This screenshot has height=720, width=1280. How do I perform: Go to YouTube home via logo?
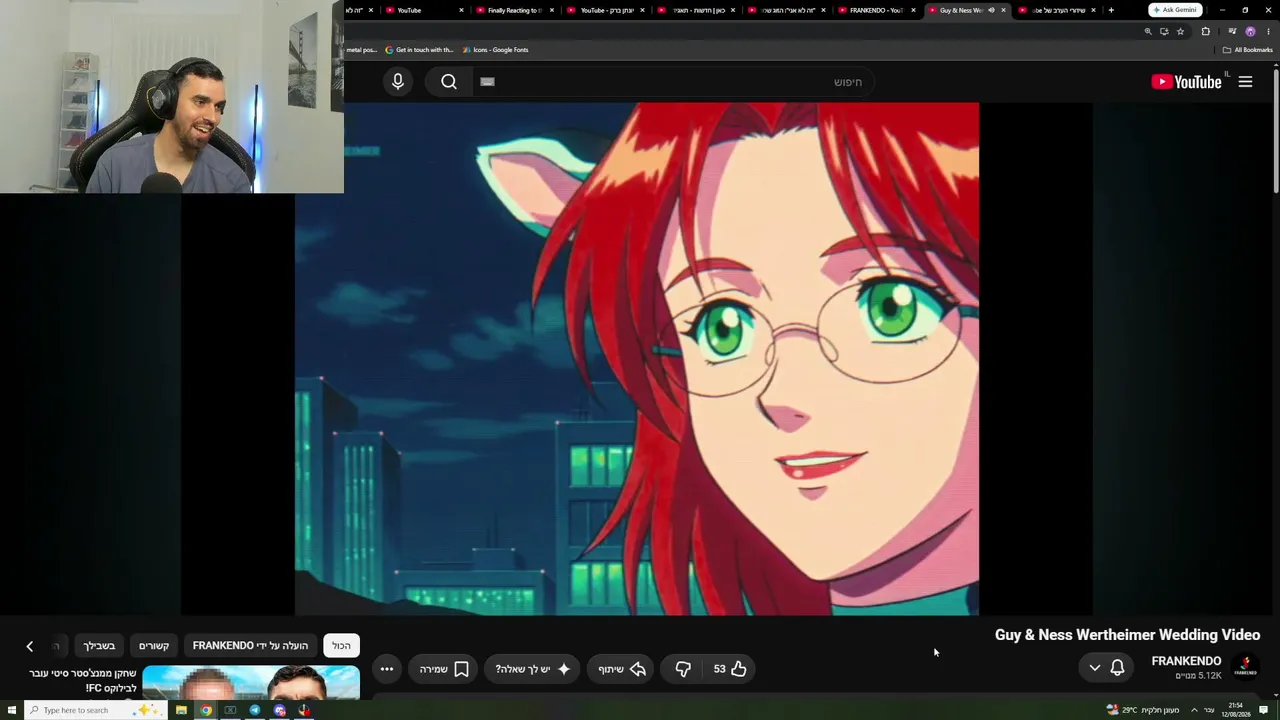click(1186, 82)
